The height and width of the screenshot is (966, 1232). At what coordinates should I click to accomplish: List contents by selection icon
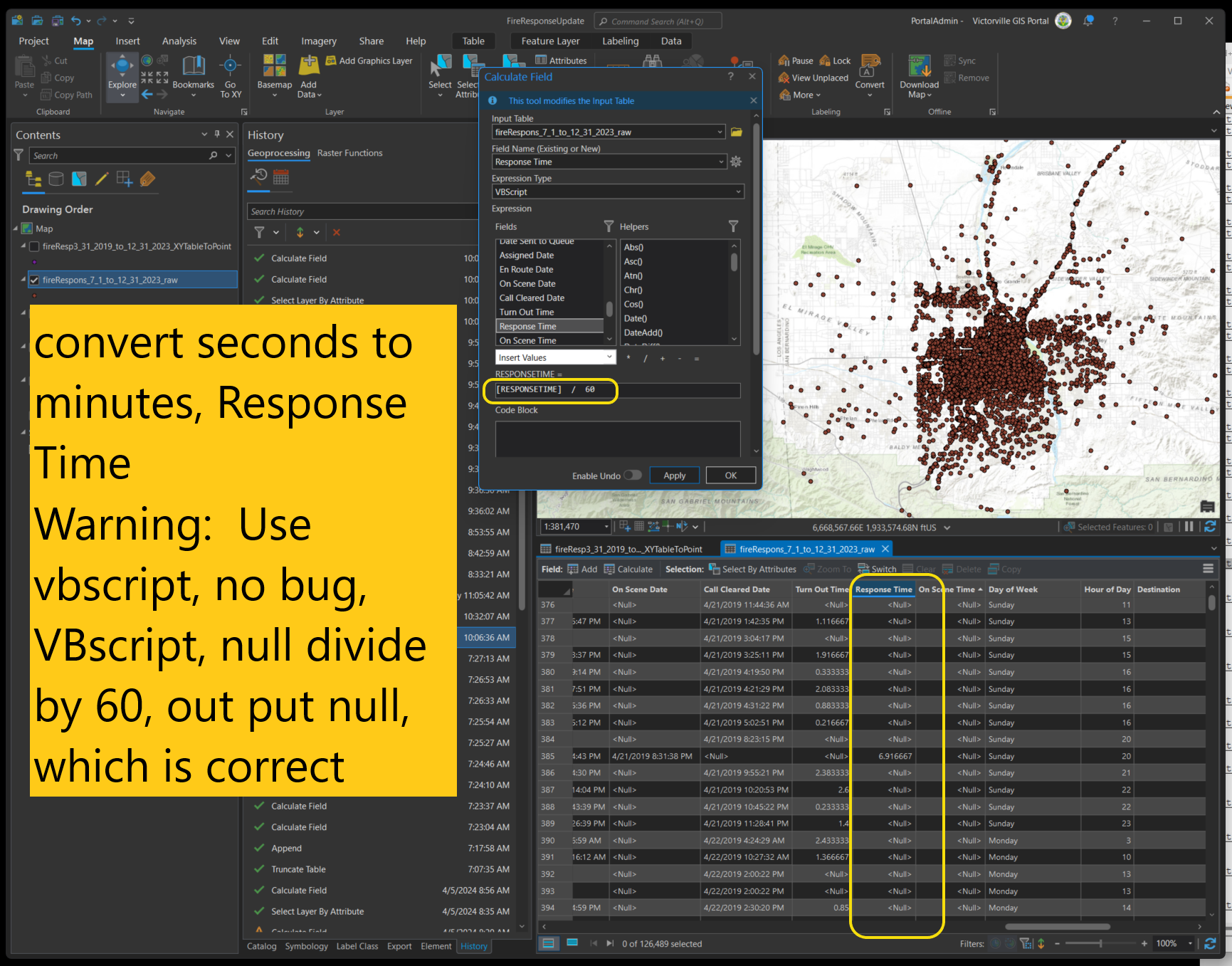(79, 179)
